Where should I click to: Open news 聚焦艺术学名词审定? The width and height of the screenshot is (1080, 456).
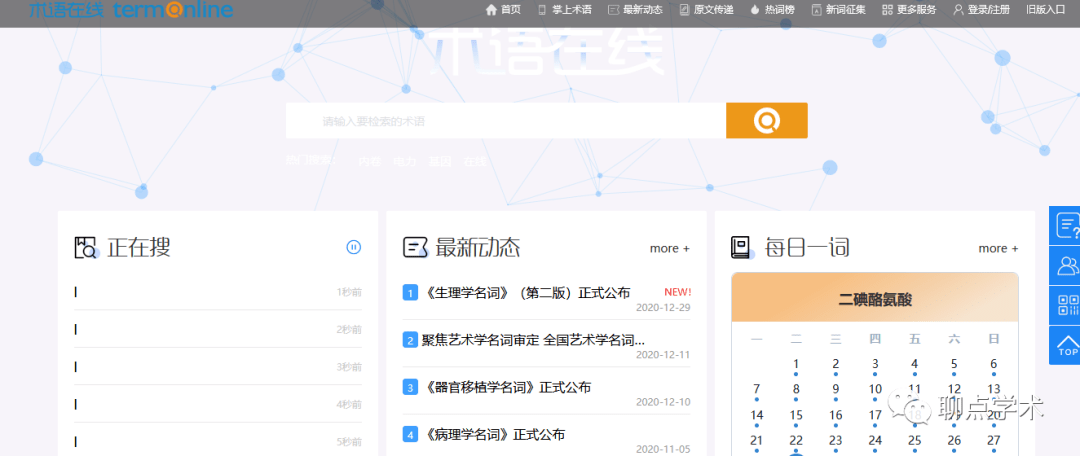534,340
